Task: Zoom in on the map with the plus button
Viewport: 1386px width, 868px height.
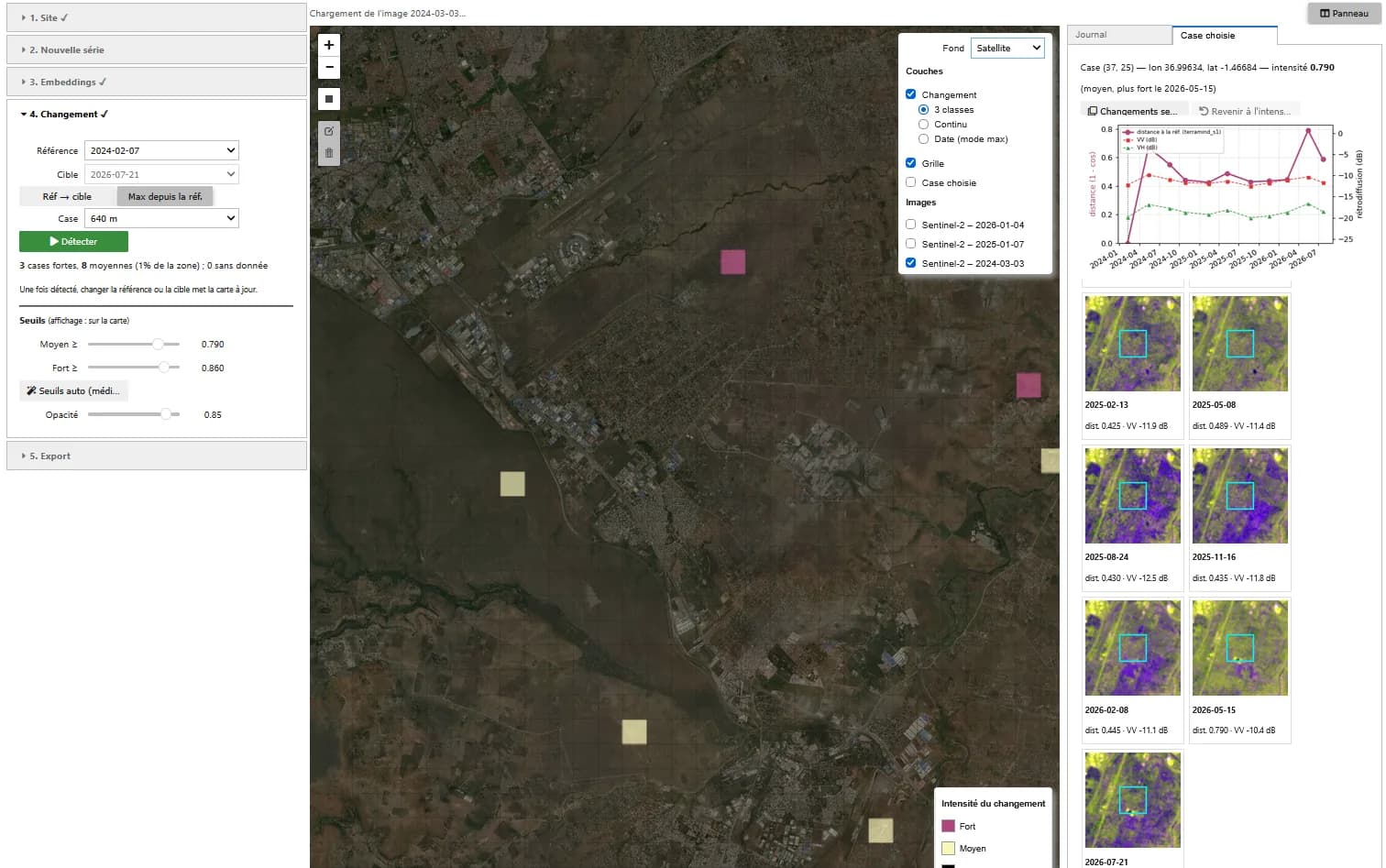Action: [329, 45]
